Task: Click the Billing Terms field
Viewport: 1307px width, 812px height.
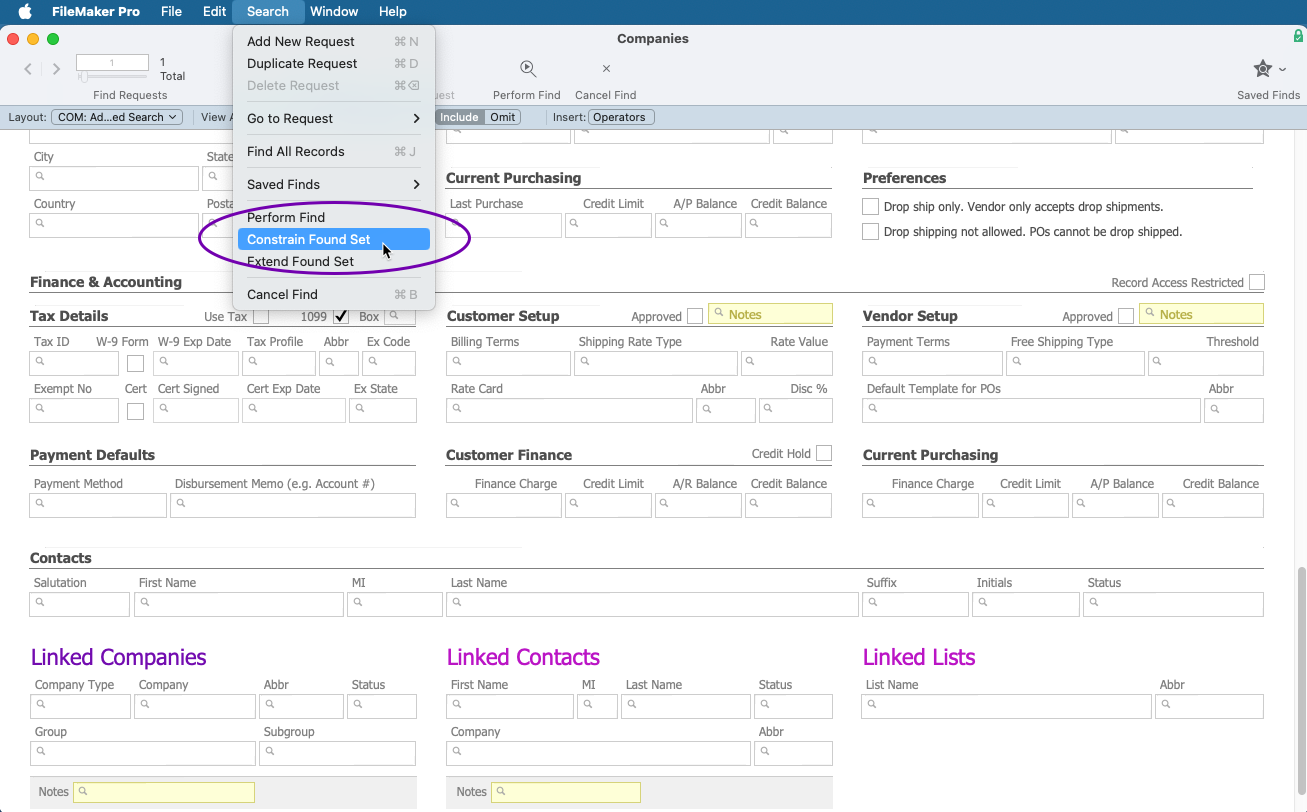Action: click(508, 363)
